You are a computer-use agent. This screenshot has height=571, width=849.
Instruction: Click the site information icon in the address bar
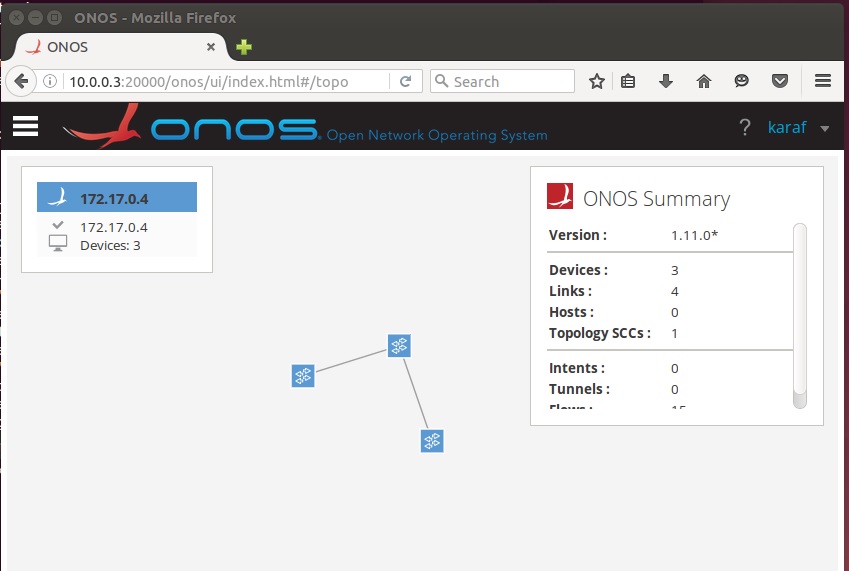point(50,81)
